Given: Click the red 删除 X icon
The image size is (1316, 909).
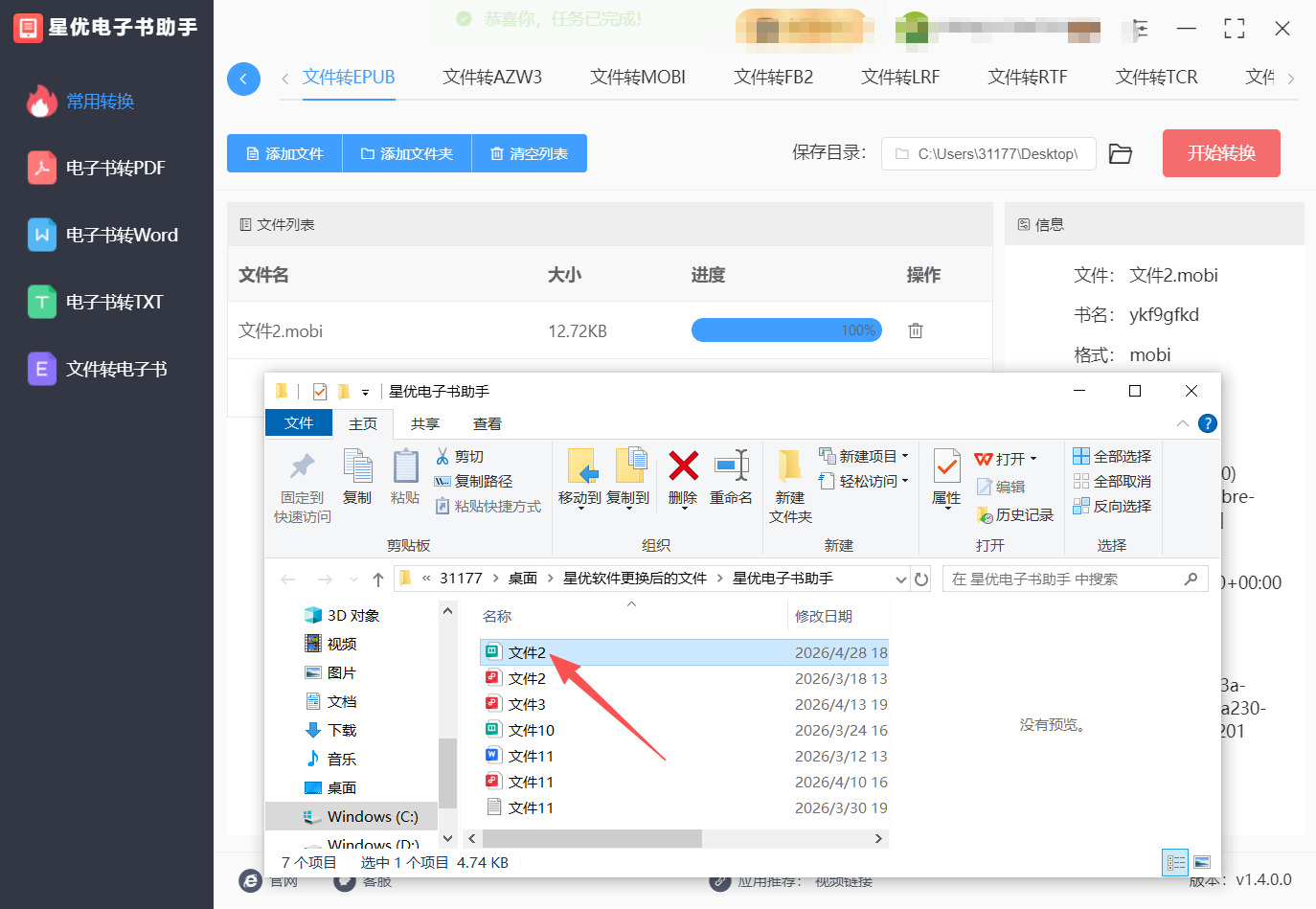Looking at the screenshot, I should pos(683,466).
